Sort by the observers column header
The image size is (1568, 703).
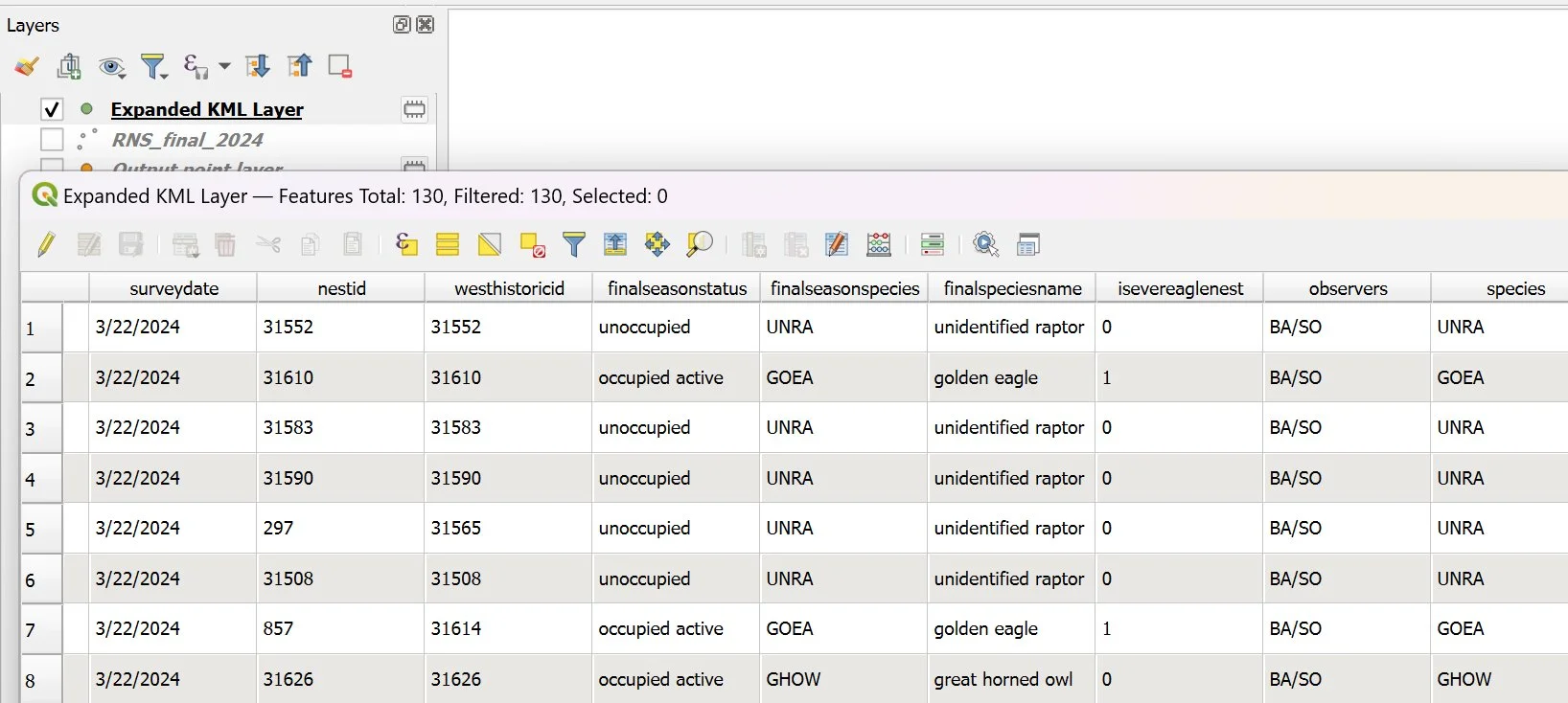click(1348, 288)
